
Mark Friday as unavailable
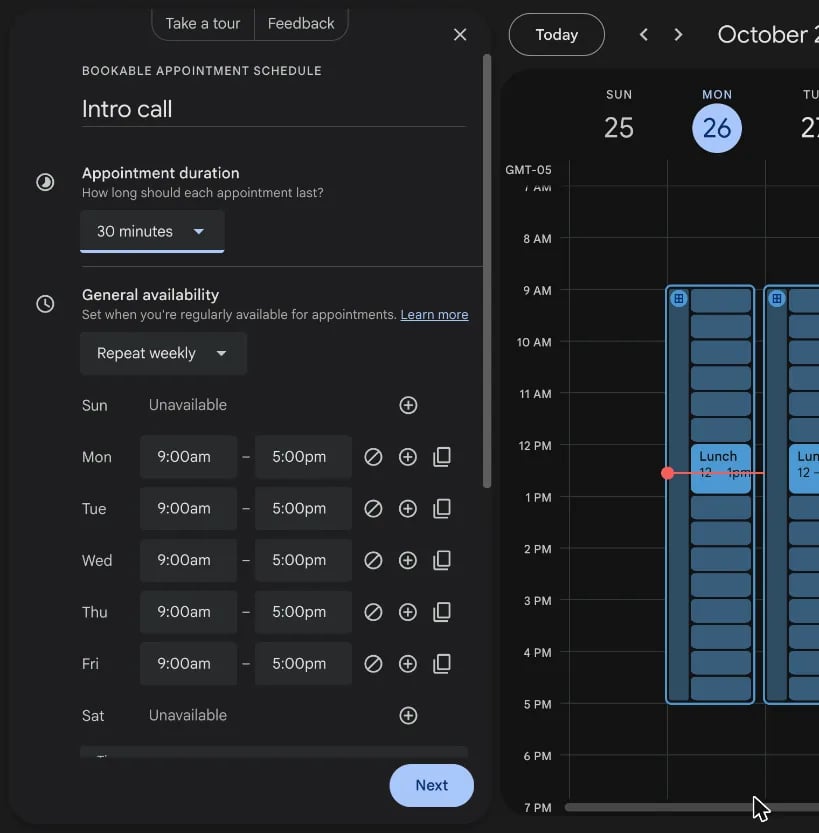pyautogui.click(x=373, y=664)
